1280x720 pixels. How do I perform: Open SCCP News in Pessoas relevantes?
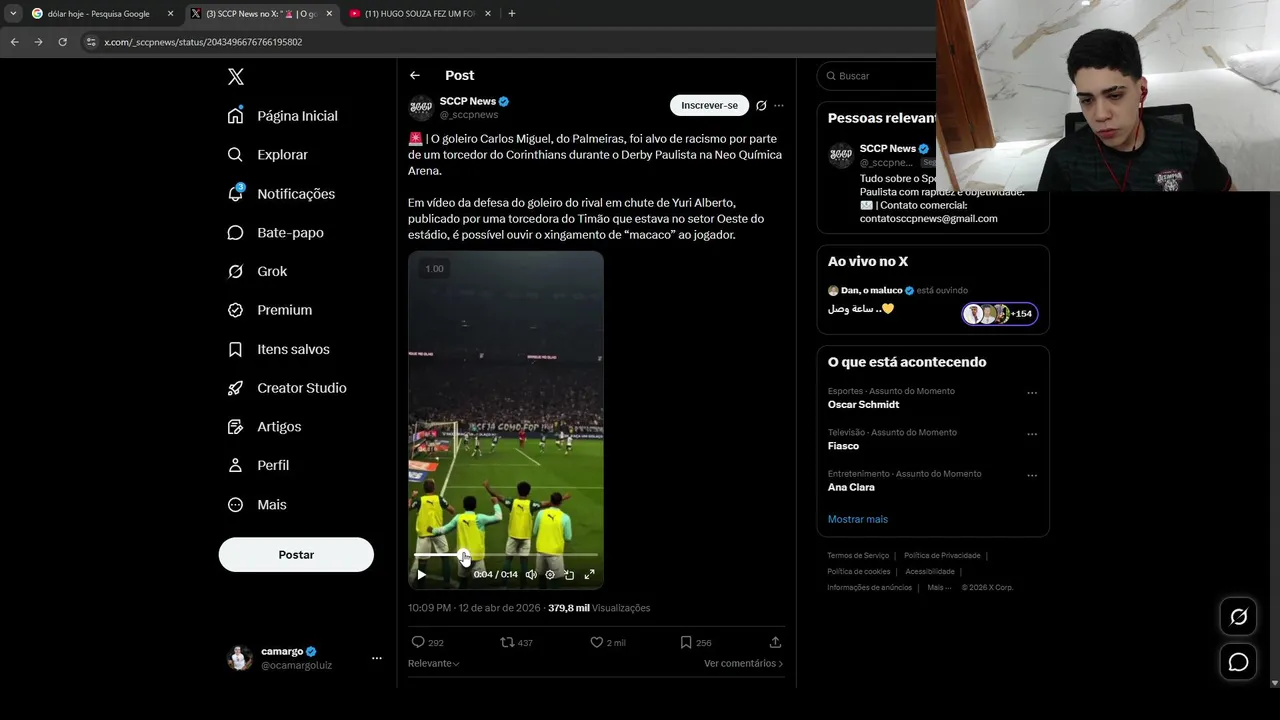(888, 149)
